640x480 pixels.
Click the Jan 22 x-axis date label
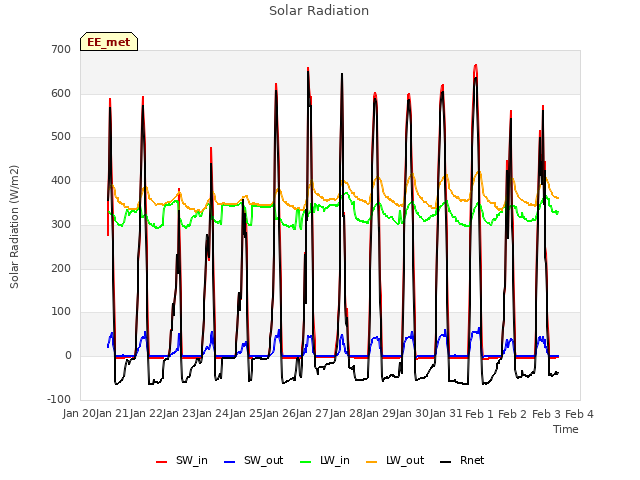(146, 414)
